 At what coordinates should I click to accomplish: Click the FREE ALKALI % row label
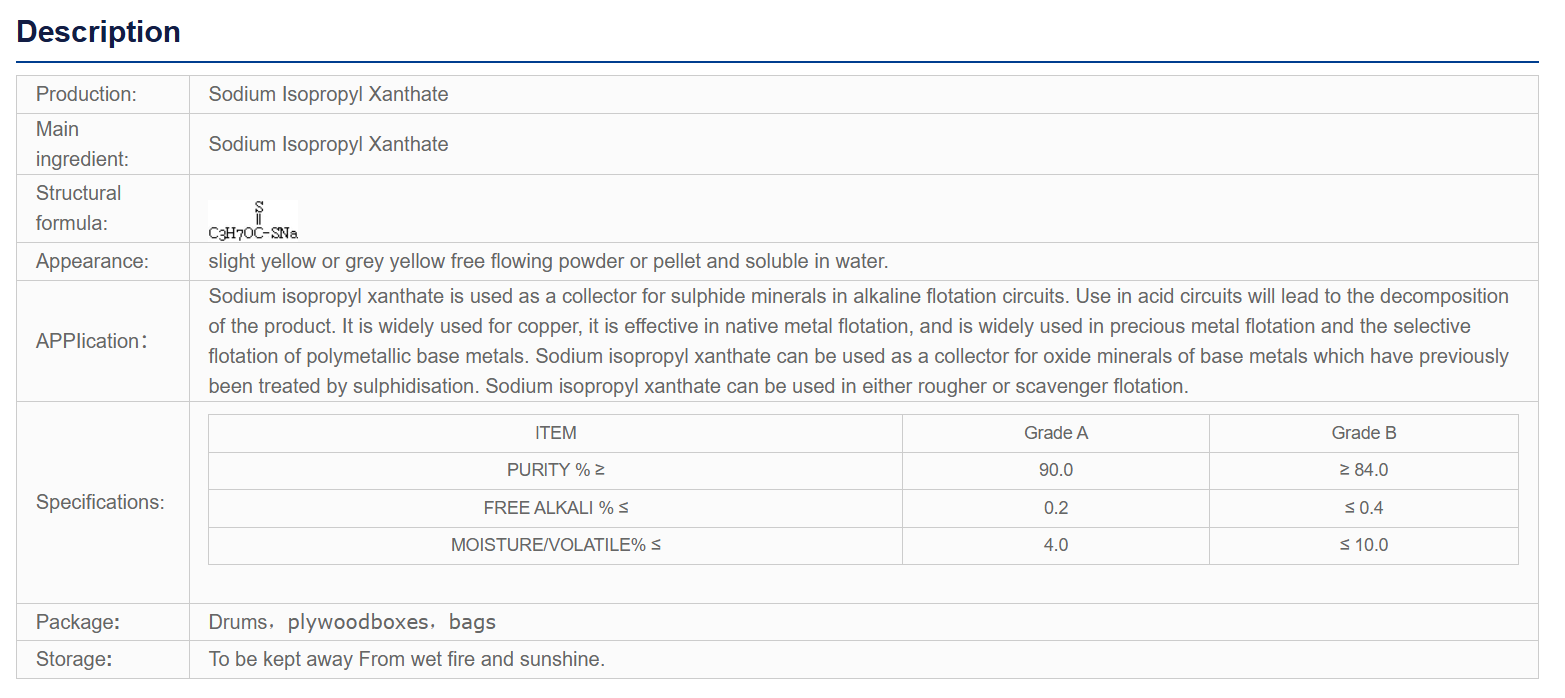(x=556, y=508)
